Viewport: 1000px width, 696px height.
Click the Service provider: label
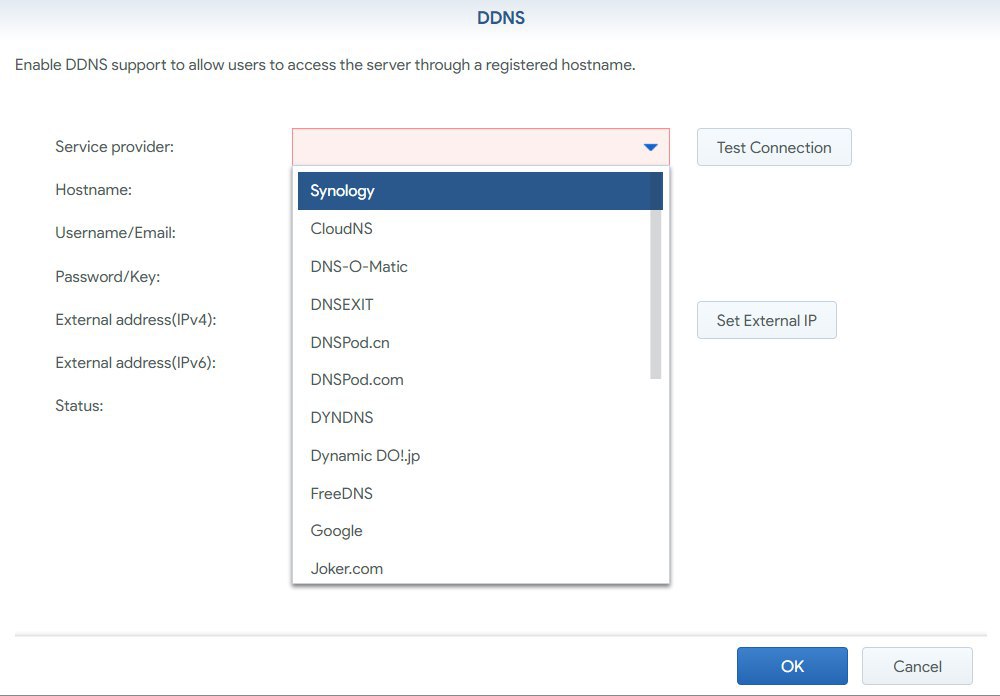[x=115, y=147]
